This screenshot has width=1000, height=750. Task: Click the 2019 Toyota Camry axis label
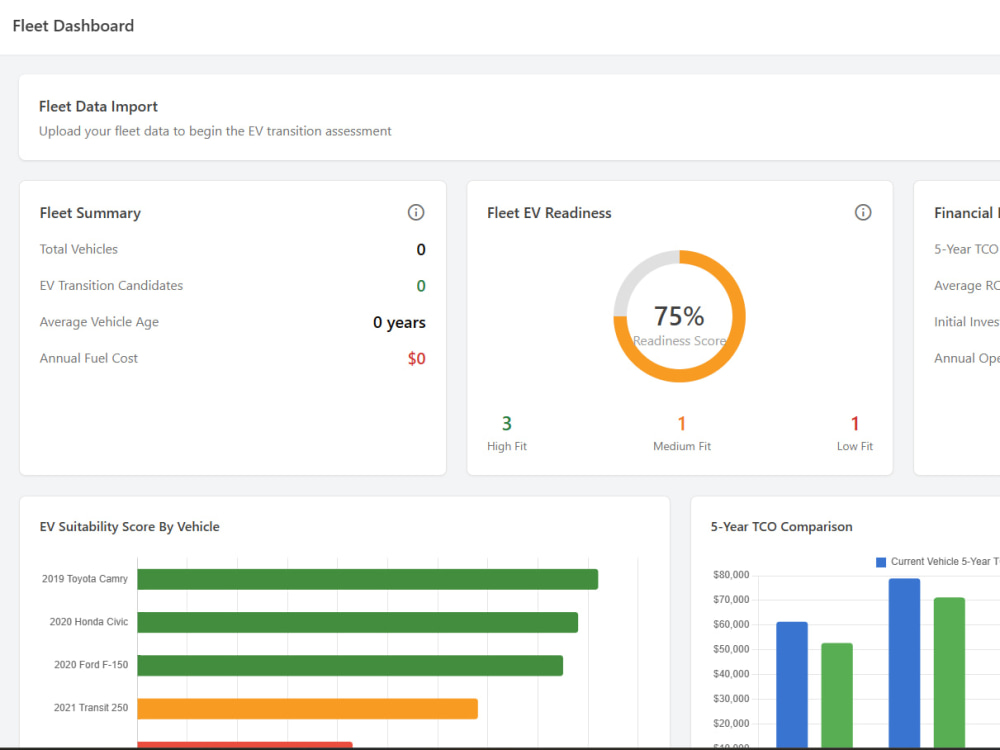[85, 579]
